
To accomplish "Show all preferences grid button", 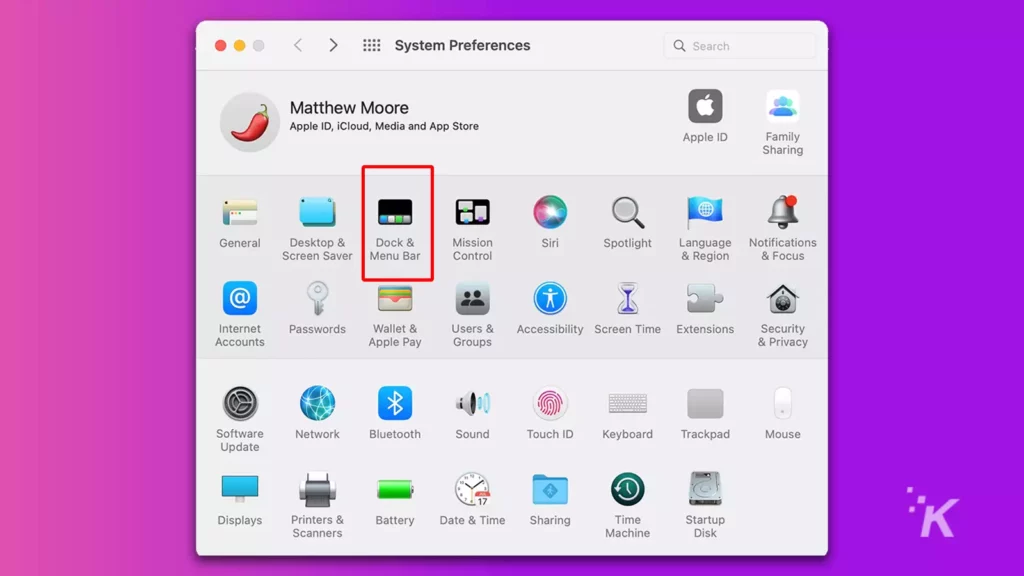I will [x=372, y=45].
